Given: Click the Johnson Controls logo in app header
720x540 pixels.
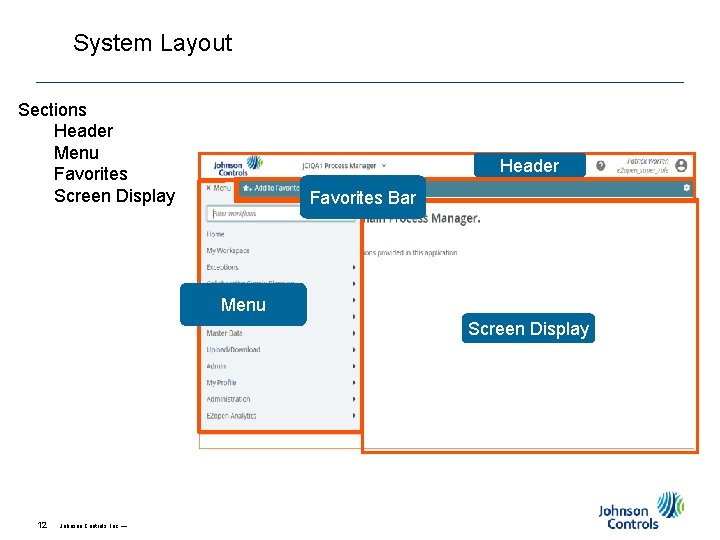Looking at the screenshot, I should [237, 166].
